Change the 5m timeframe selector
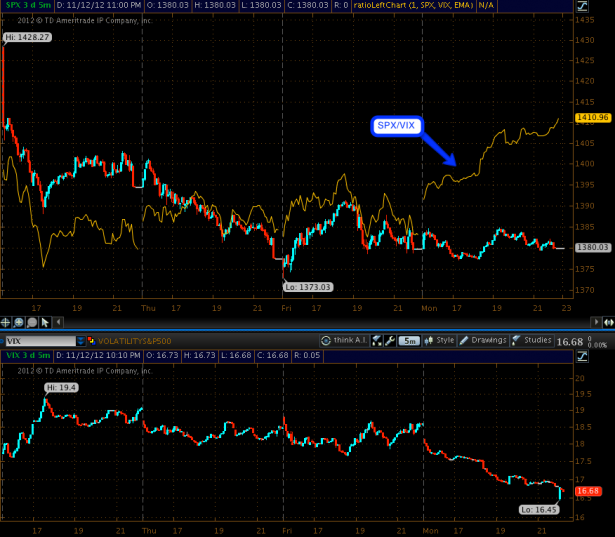 (409, 340)
